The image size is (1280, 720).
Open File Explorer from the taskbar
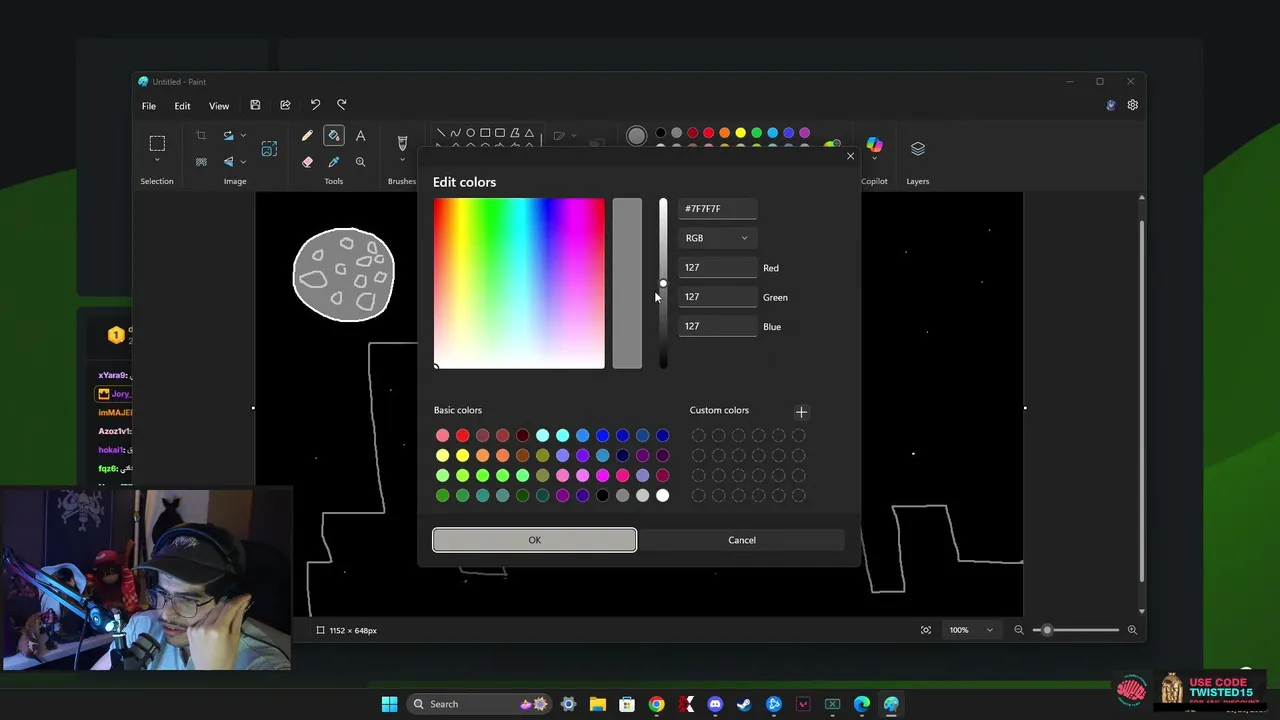[x=597, y=704]
